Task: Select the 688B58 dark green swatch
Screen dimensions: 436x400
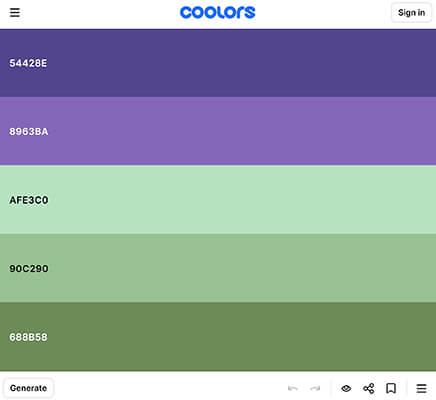Action: point(218,337)
